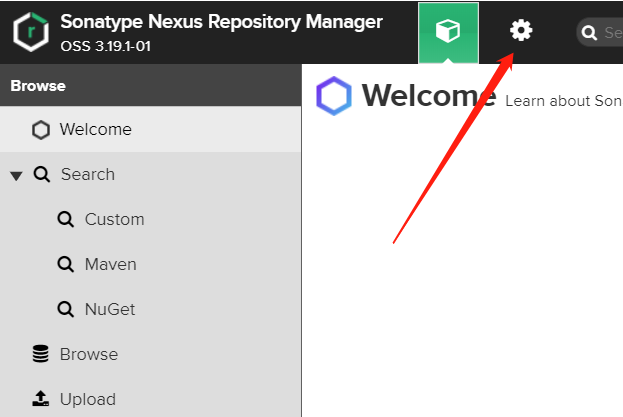Open the Administration gear icon

coord(521,31)
